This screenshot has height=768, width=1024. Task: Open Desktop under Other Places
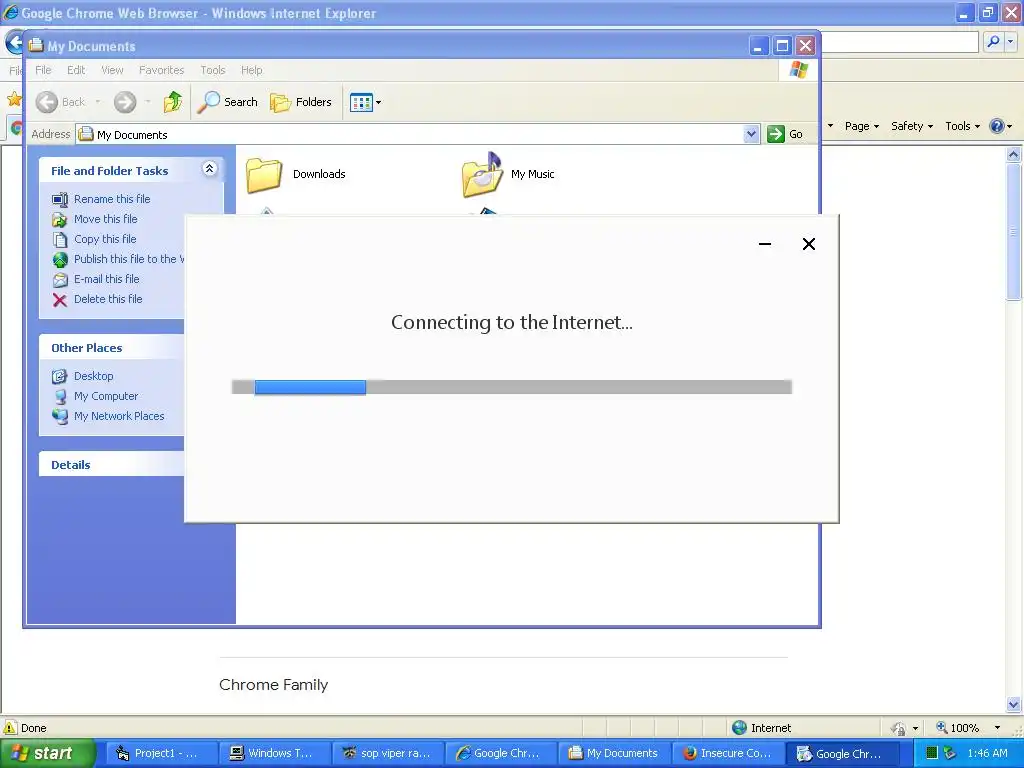93,376
